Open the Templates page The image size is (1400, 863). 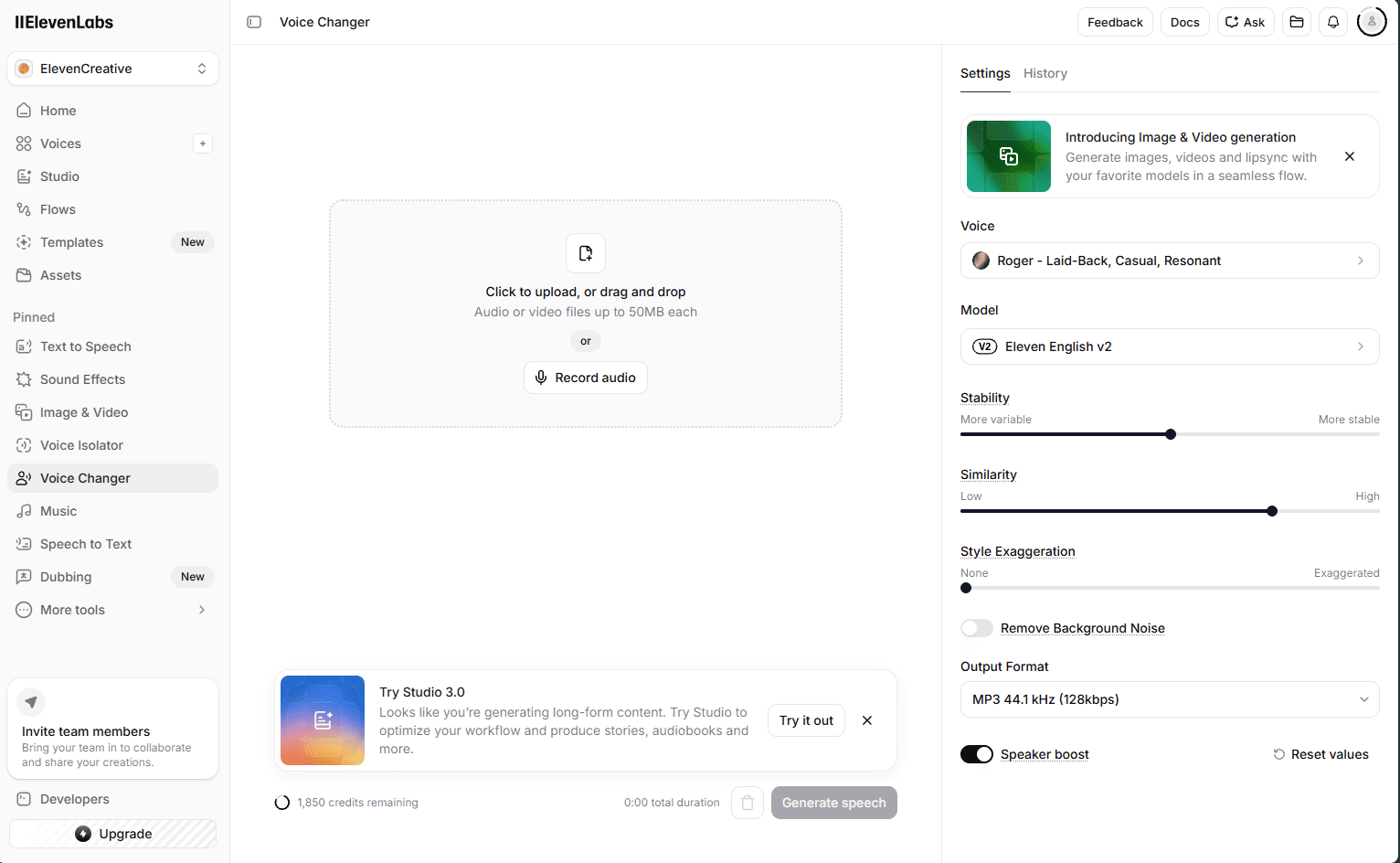[x=112, y=242]
